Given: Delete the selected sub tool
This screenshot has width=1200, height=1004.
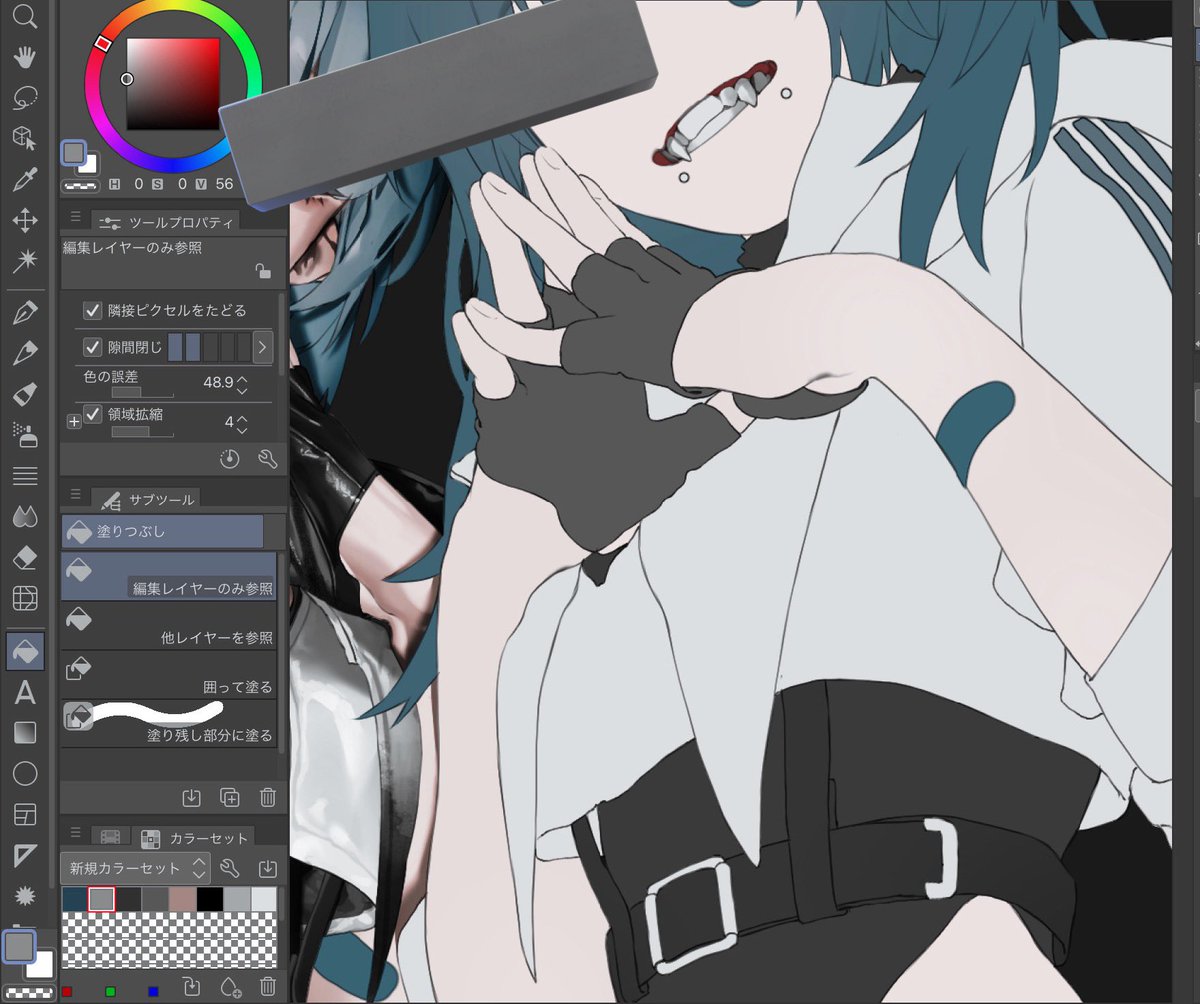Looking at the screenshot, I should [x=268, y=797].
